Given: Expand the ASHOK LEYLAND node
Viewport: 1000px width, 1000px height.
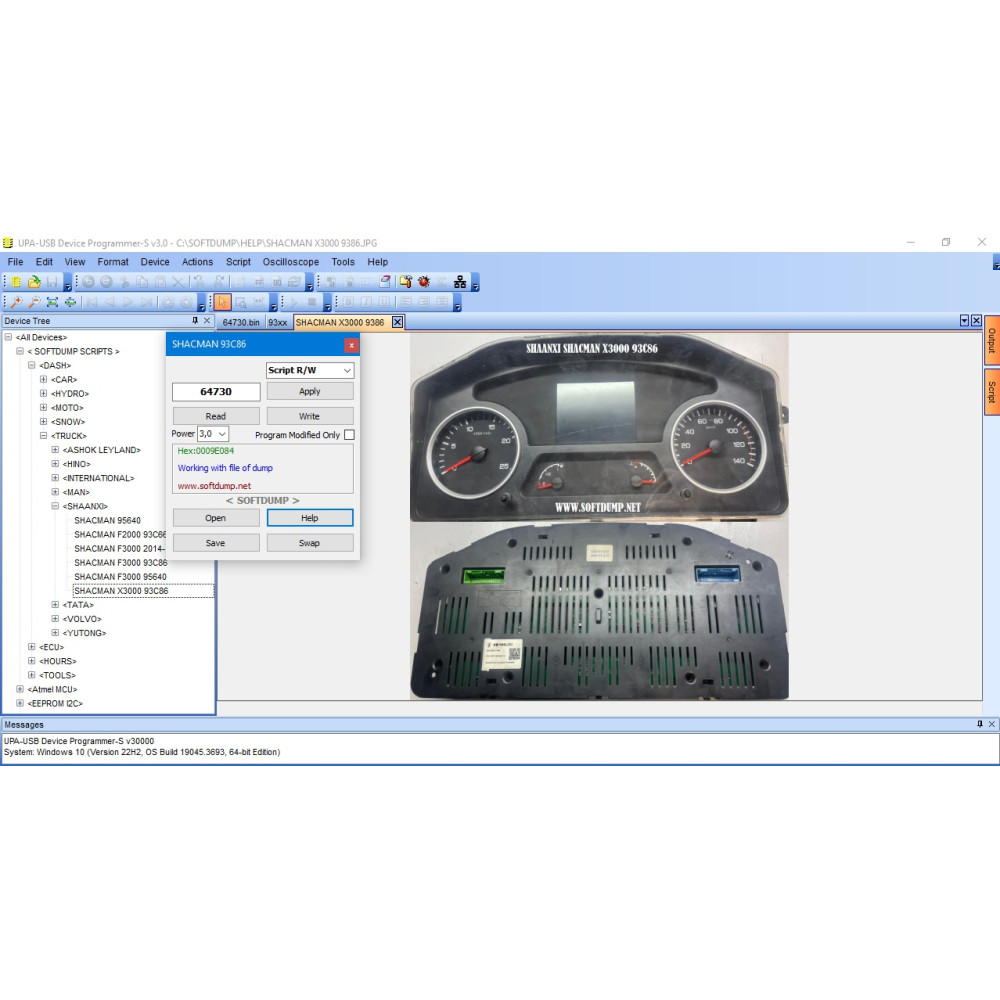Looking at the screenshot, I should 55,450.
